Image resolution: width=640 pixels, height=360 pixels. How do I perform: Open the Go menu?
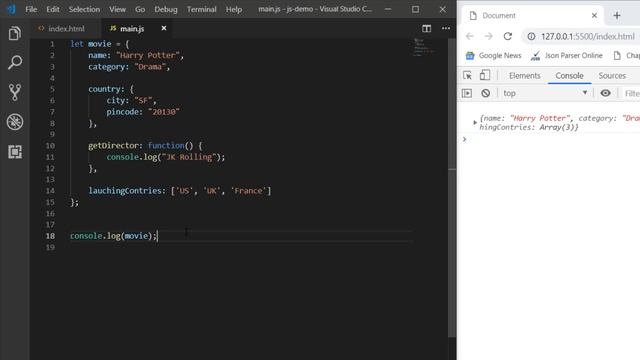click(x=140, y=9)
